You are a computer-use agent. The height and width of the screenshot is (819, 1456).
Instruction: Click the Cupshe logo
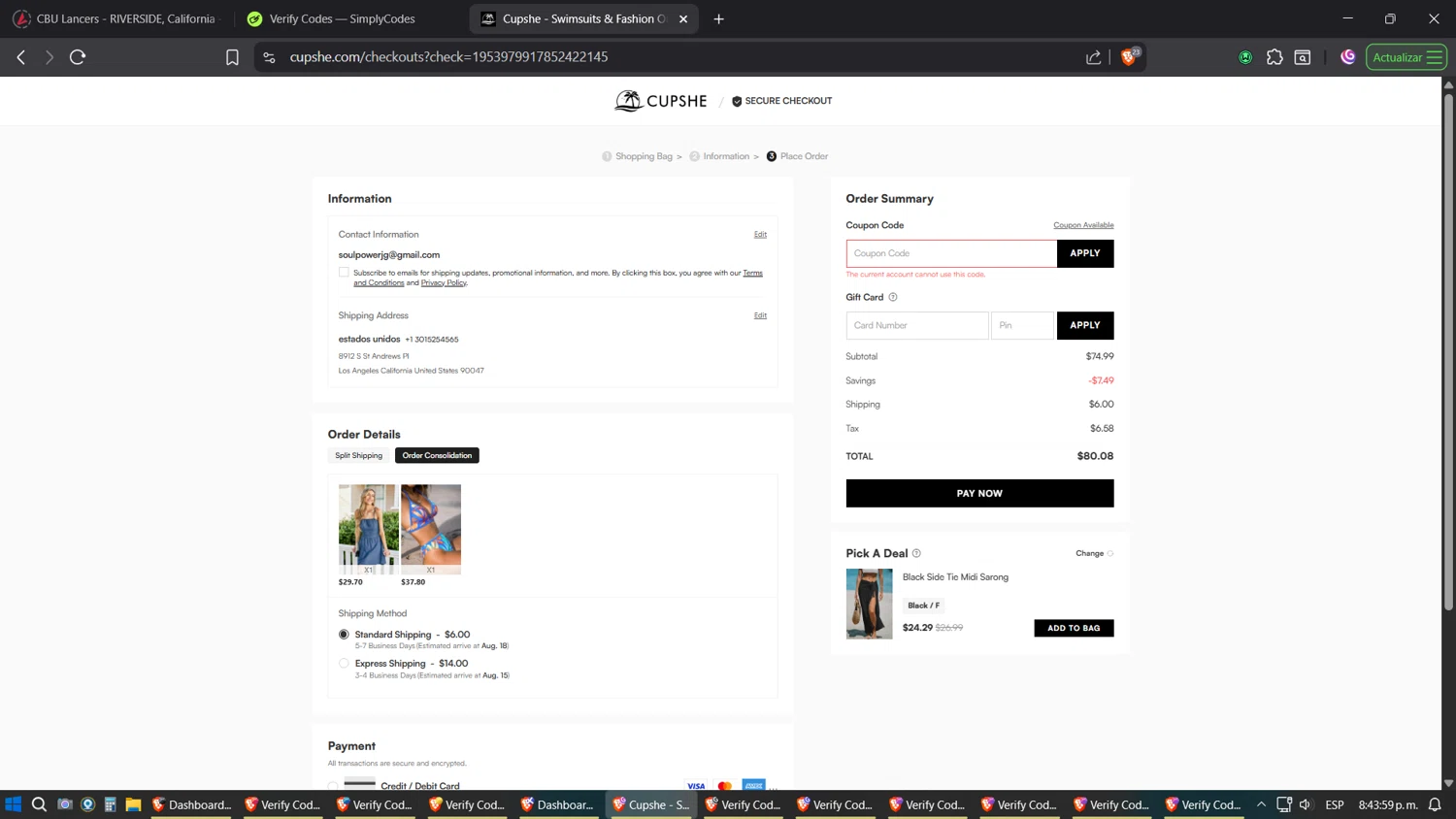pyautogui.click(x=661, y=101)
